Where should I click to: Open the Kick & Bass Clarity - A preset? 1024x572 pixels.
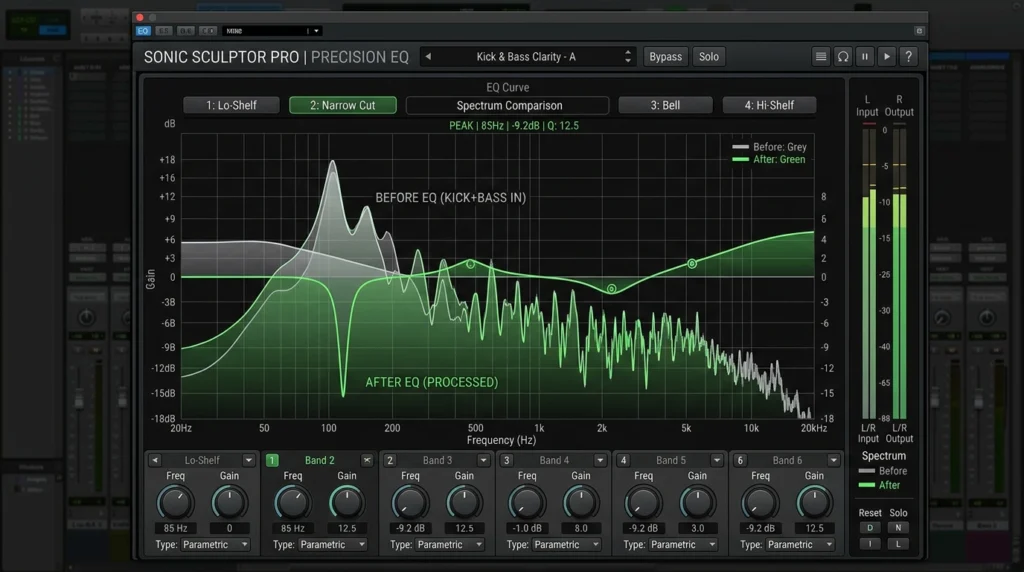526,57
